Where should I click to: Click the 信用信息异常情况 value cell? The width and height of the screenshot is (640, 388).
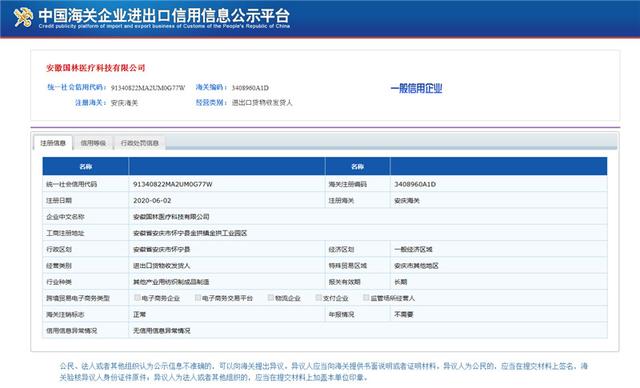coord(368,331)
